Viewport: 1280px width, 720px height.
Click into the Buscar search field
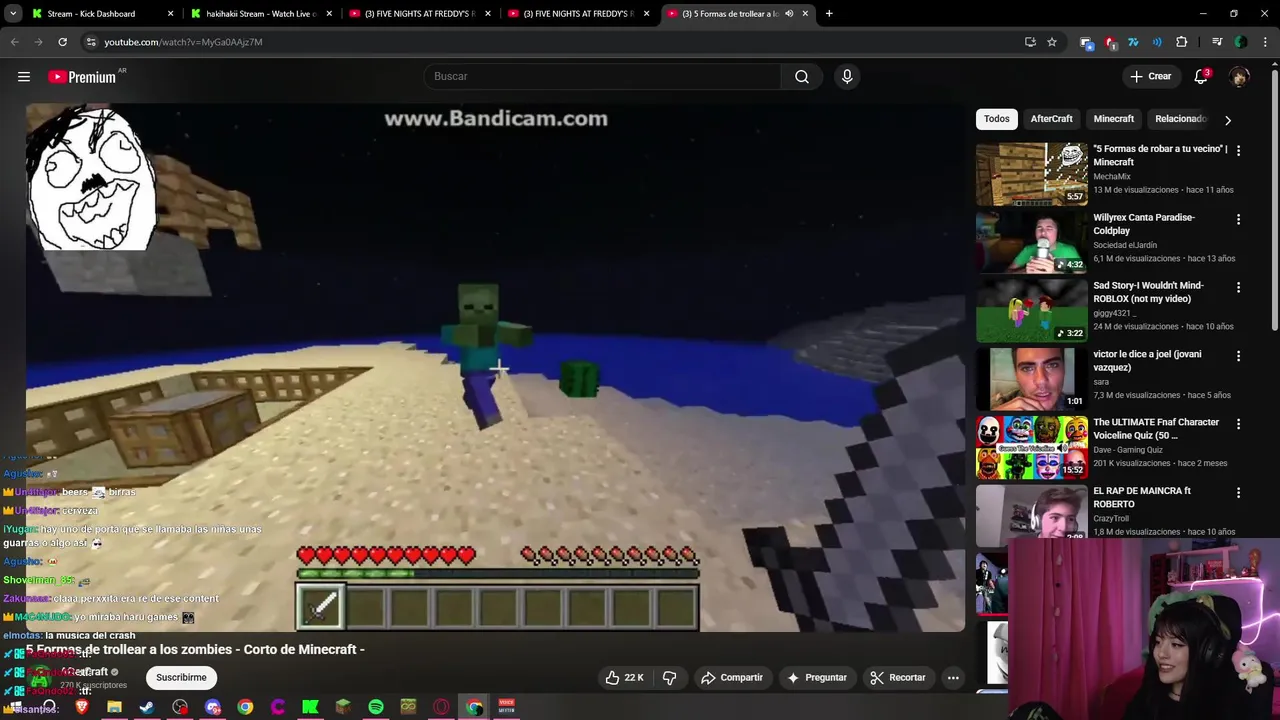[x=603, y=76]
